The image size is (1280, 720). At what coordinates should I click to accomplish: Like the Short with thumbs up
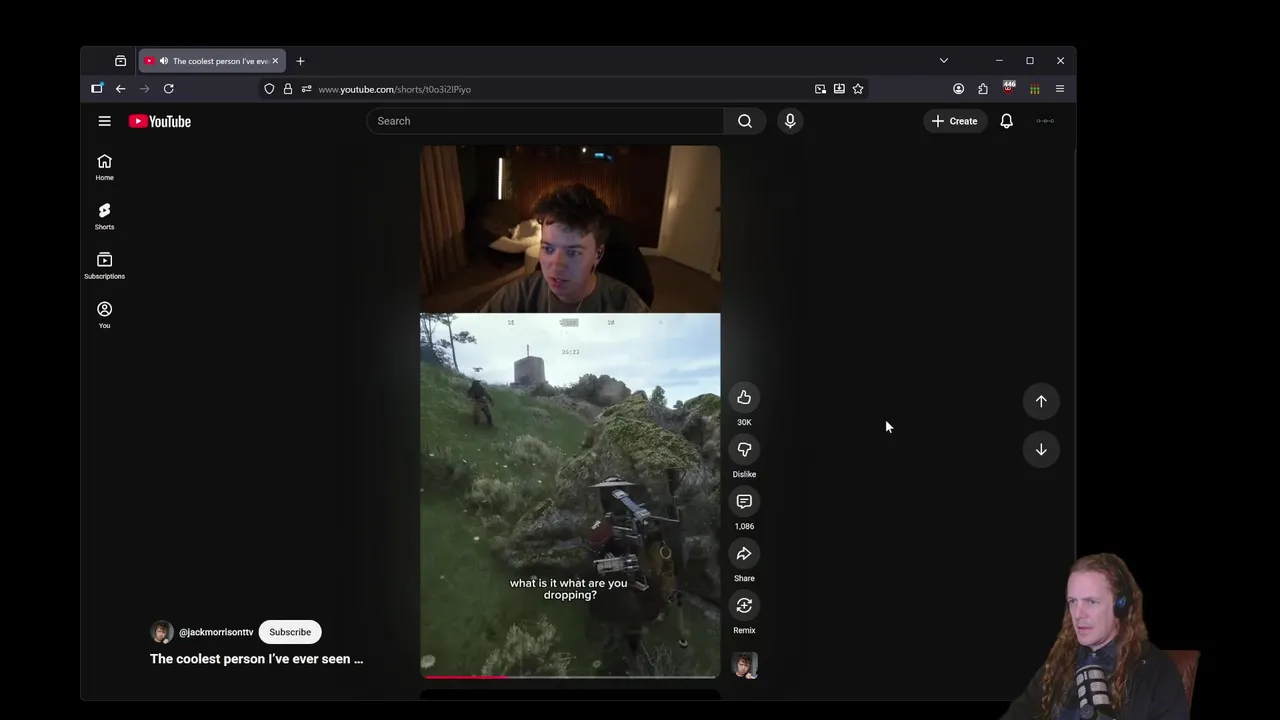coord(744,398)
